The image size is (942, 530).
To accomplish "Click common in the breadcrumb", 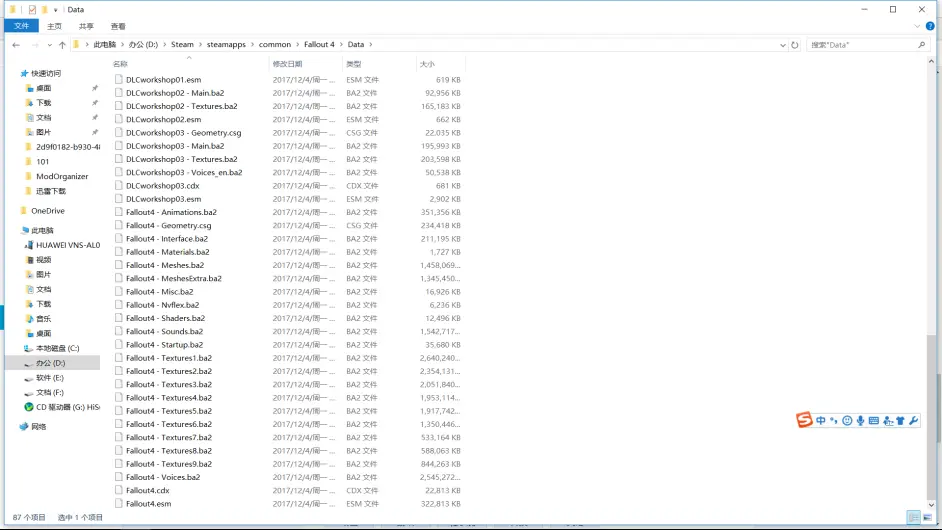I will pyautogui.click(x=275, y=44).
